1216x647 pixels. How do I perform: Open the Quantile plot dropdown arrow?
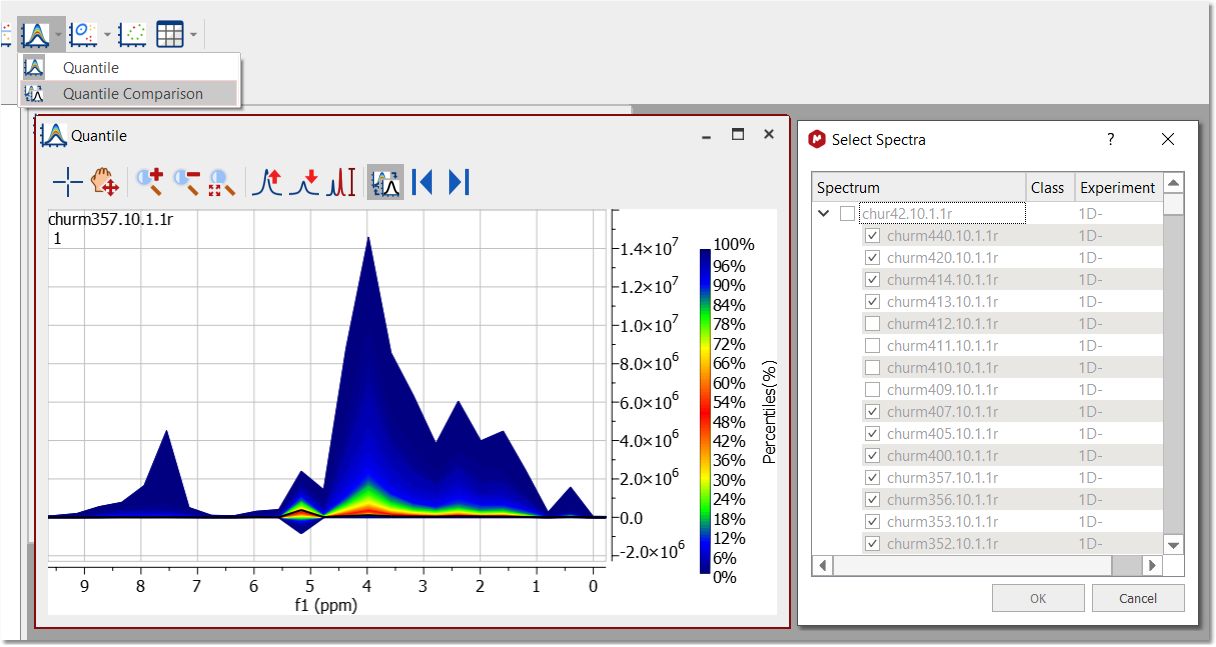58,35
